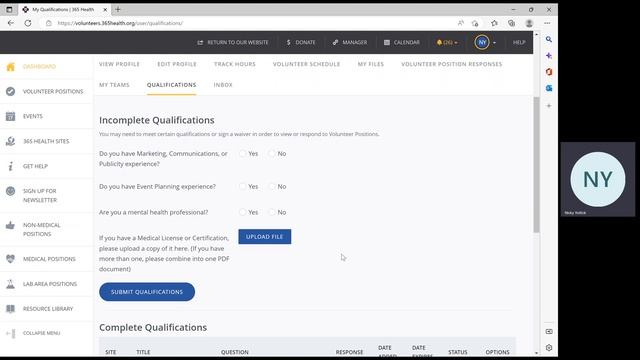Click the Volunteer Positions checkmark icon
The image size is (640, 360).
pos(11,91)
